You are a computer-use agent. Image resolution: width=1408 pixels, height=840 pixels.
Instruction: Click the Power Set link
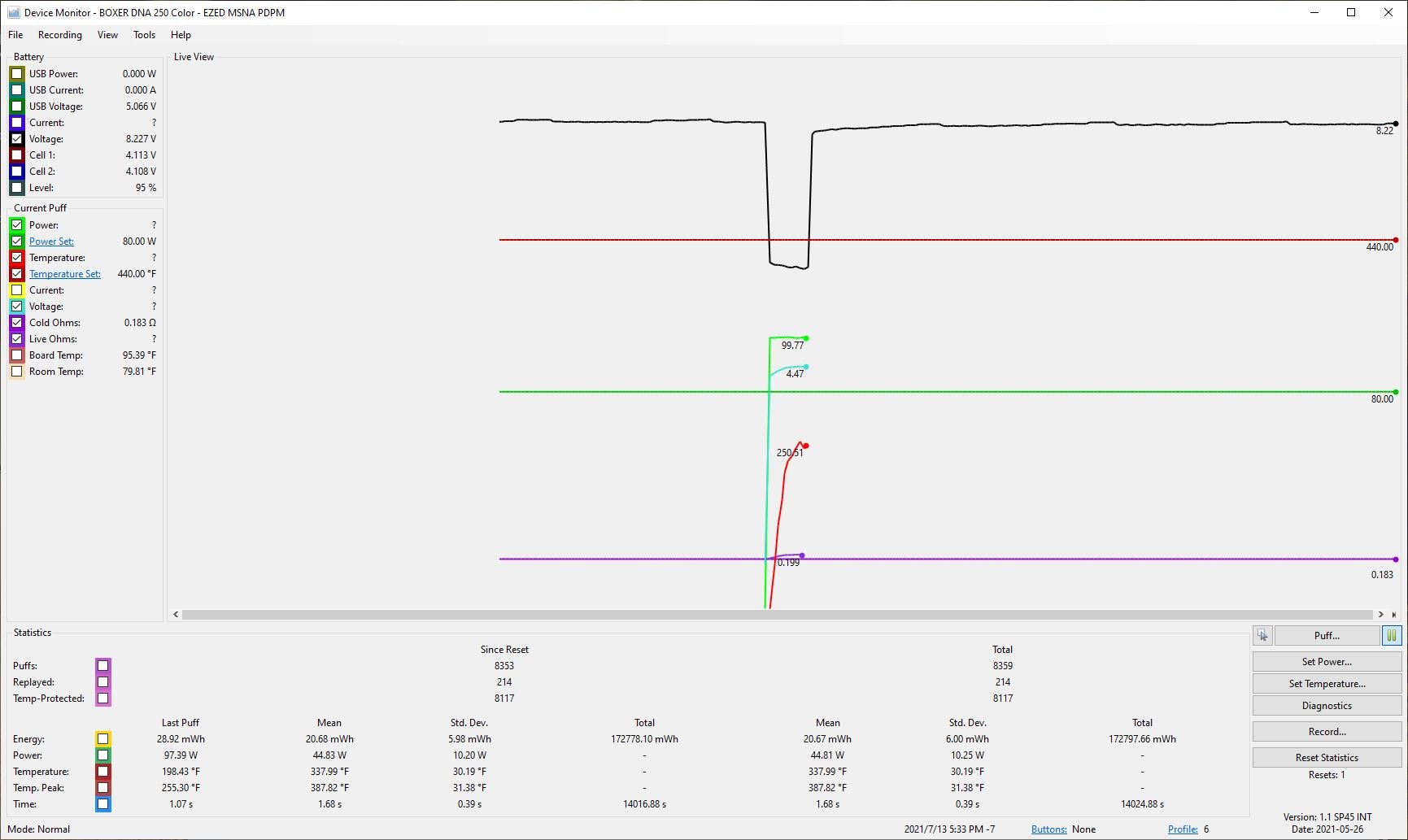[x=51, y=242]
